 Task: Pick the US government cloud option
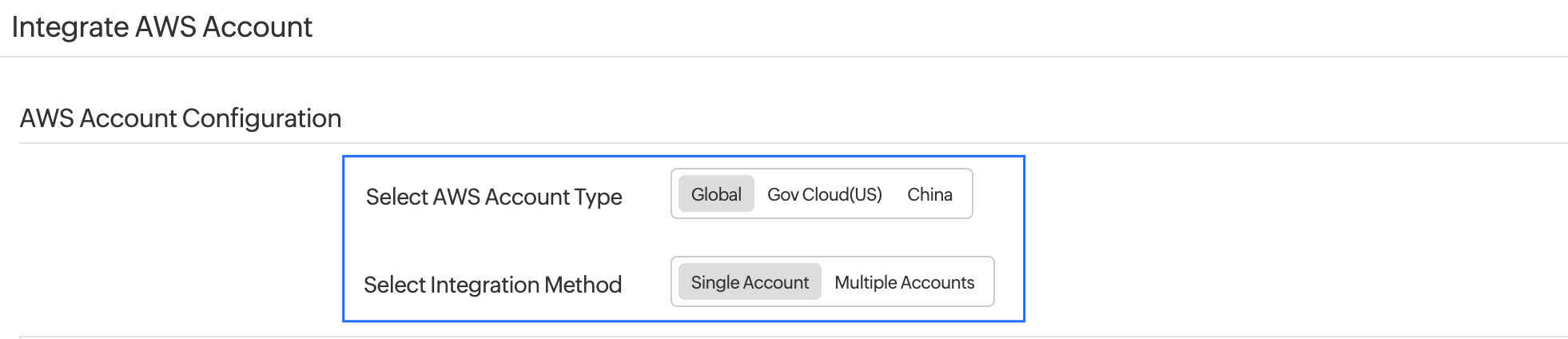pyautogui.click(x=824, y=194)
